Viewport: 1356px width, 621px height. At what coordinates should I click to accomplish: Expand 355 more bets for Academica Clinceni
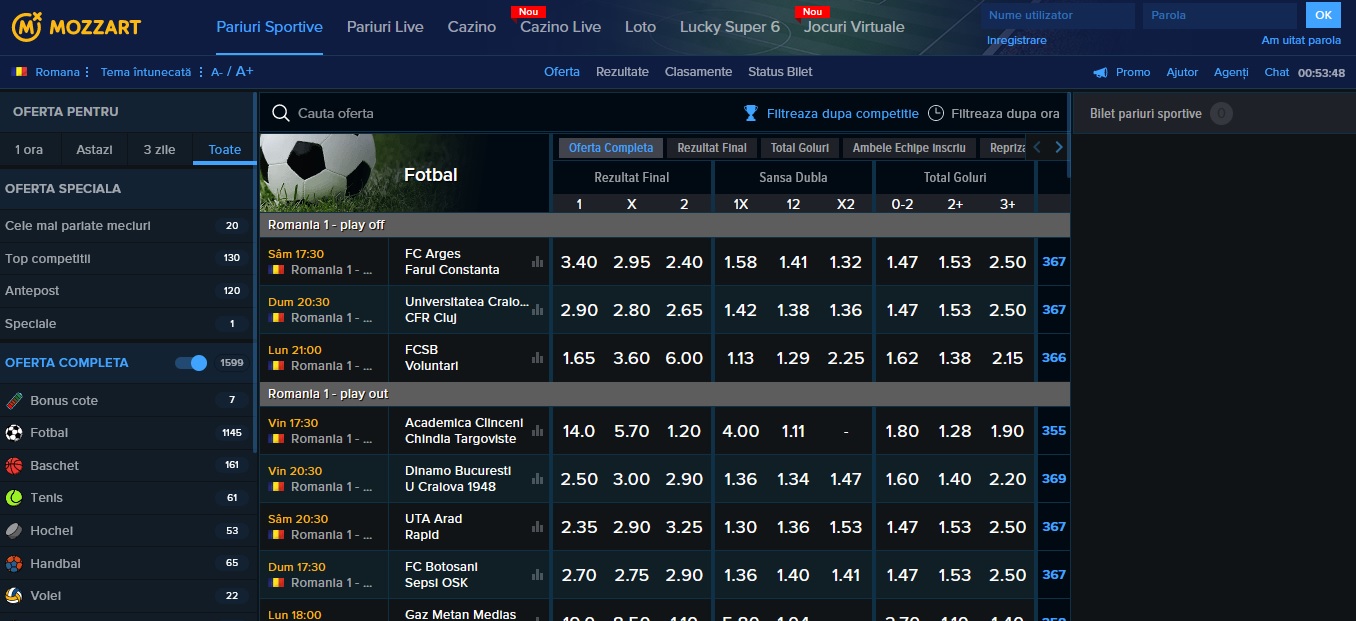pos(1054,431)
